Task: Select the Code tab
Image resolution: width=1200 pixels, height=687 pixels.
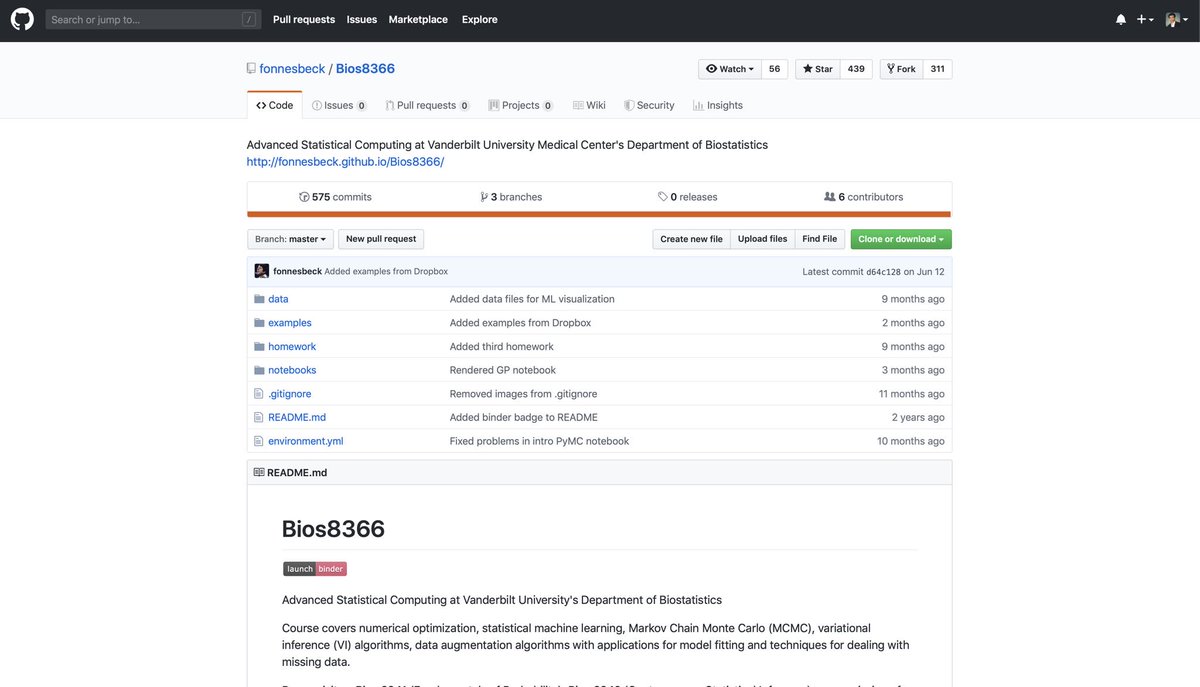Action: pyautogui.click(x=274, y=105)
